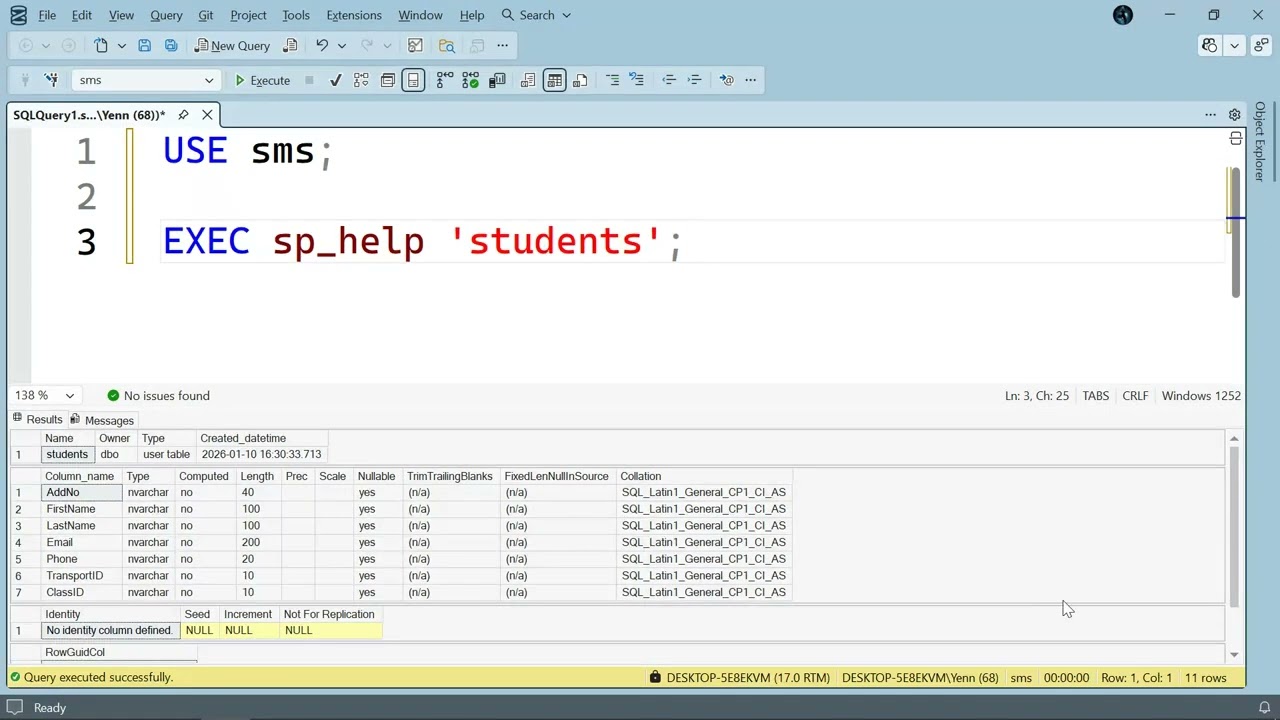This screenshot has width=1280, height=720.
Task: Click the New Query button
Action: point(232,45)
